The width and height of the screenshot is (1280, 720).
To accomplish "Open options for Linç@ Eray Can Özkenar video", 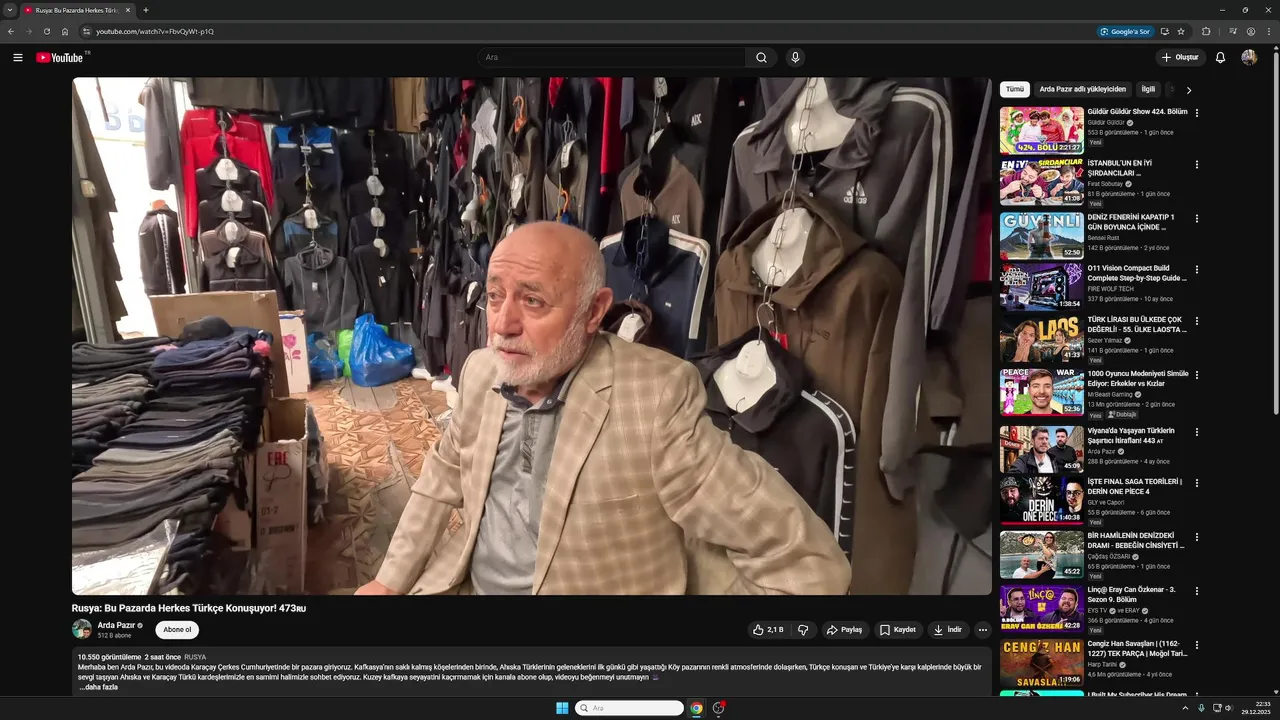I will (1196, 590).
